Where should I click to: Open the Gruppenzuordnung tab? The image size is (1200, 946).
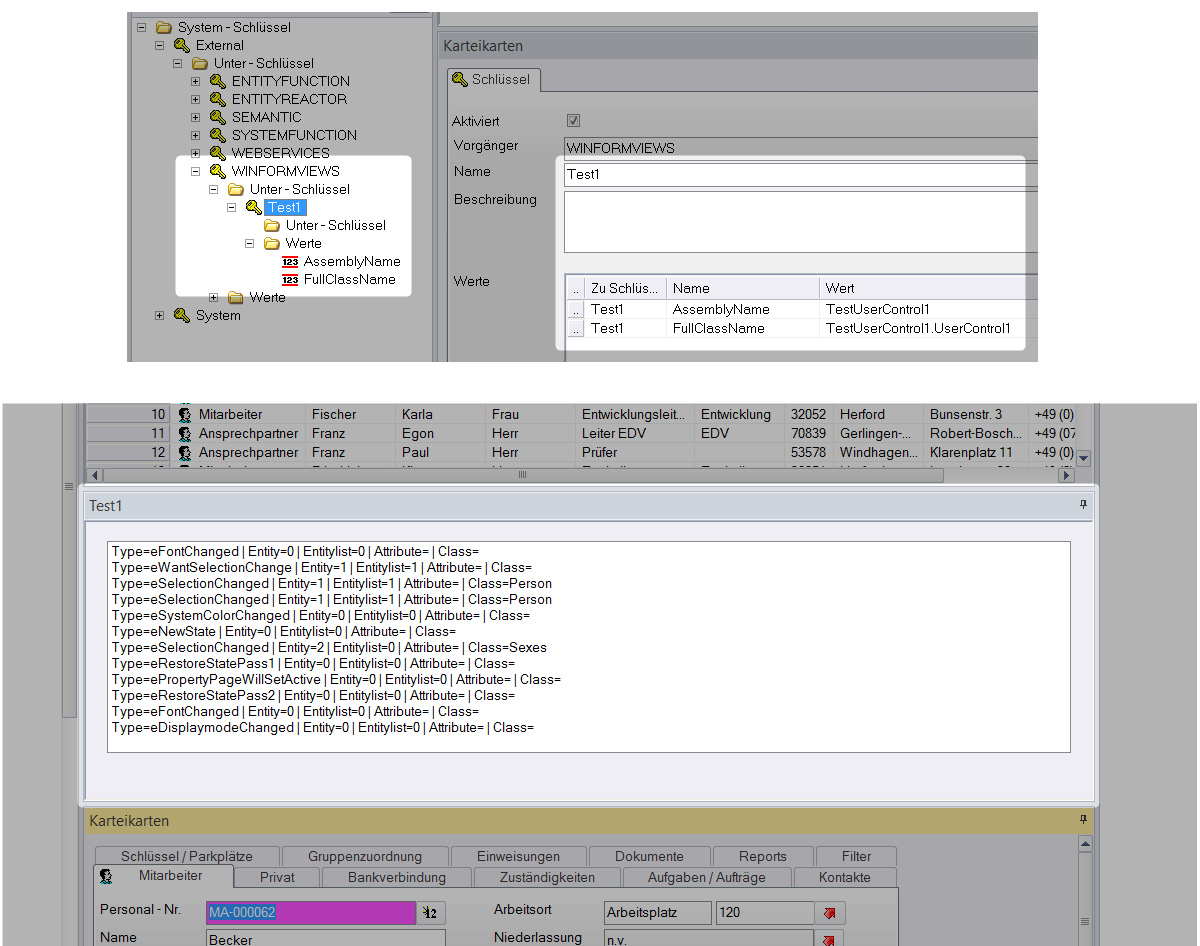365,856
